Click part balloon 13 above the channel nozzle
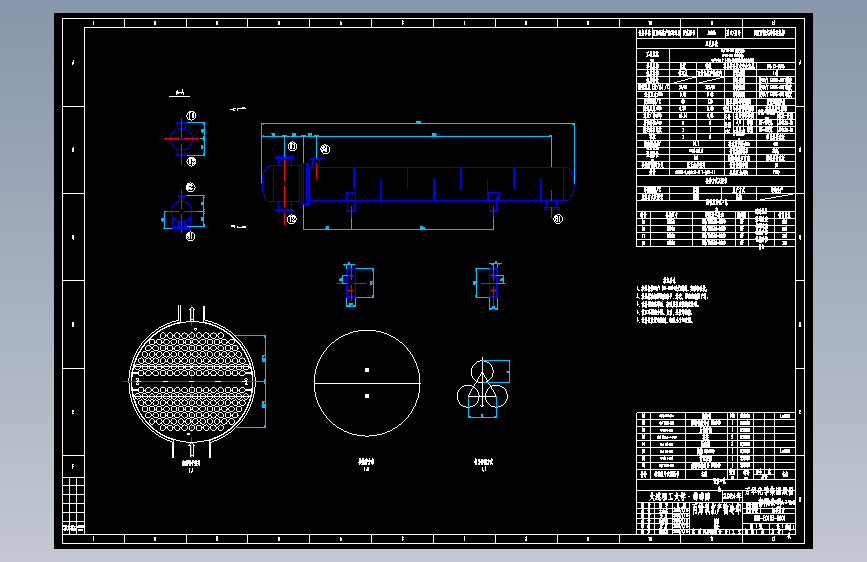867x562 pixels. (x=292, y=146)
